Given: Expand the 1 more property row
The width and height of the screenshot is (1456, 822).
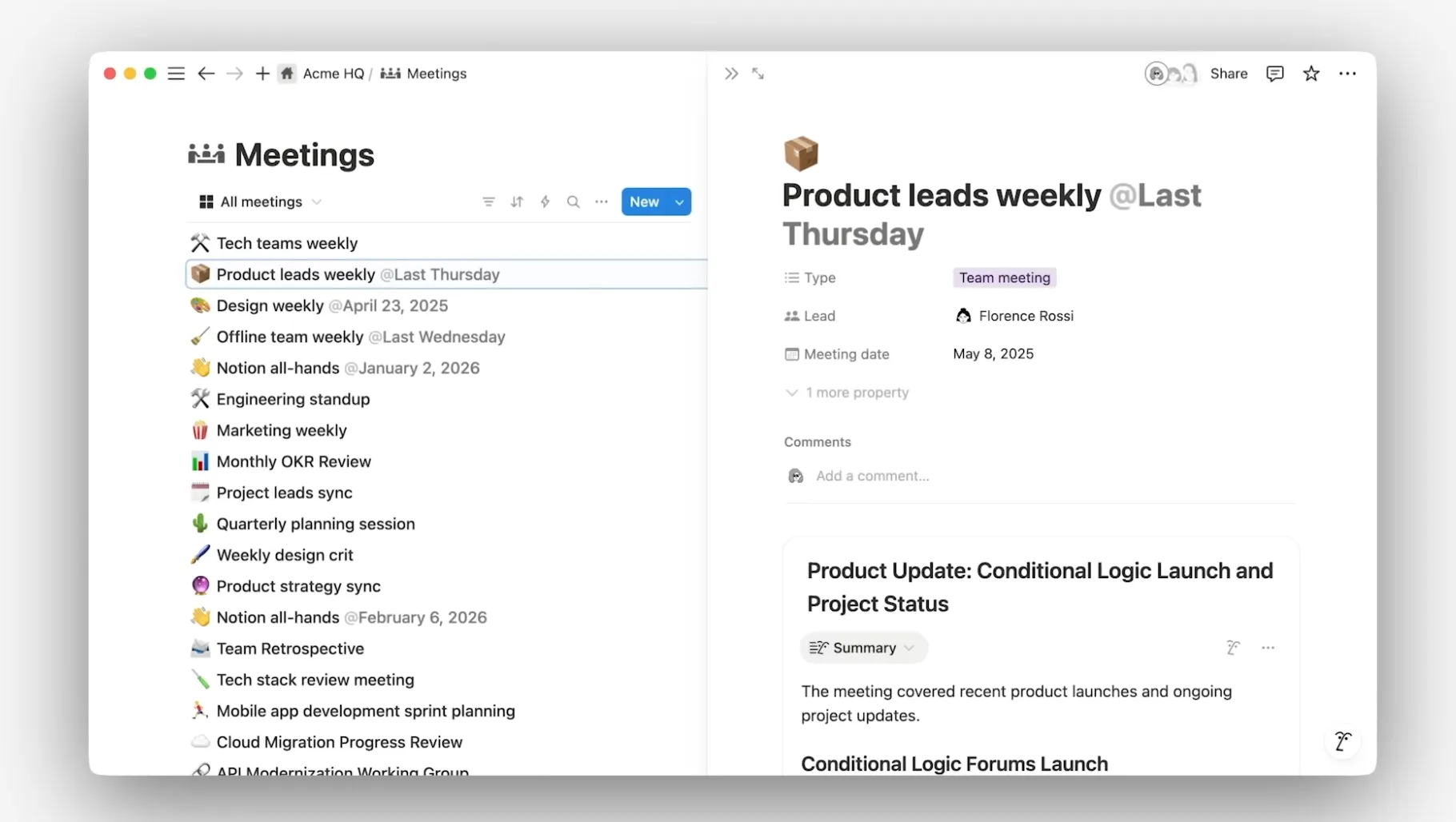Looking at the screenshot, I should coord(847,393).
